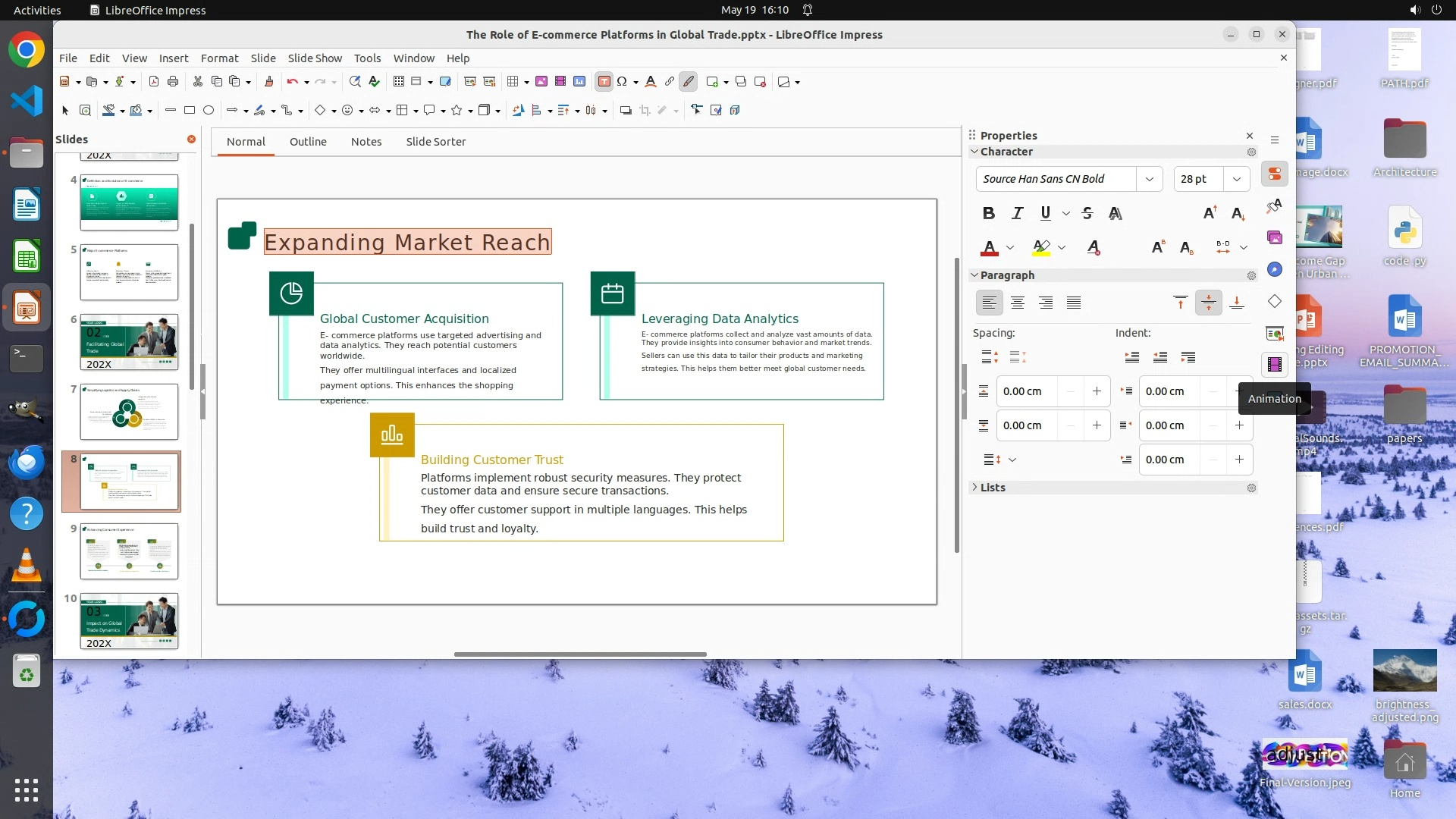The width and height of the screenshot is (1456, 819).
Task: Toggle Bold formatting in Character panel
Action: [x=988, y=213]
